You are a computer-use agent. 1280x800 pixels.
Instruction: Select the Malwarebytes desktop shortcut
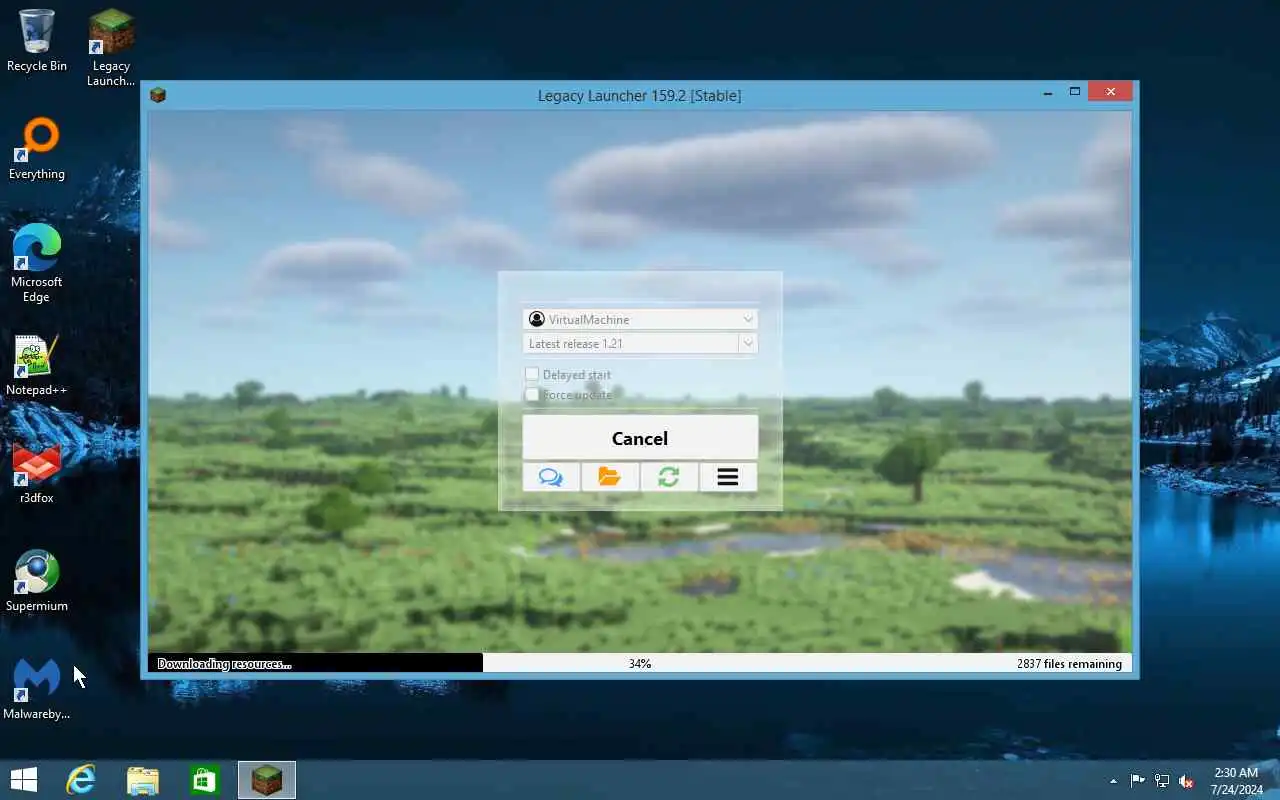coord(37,689)
